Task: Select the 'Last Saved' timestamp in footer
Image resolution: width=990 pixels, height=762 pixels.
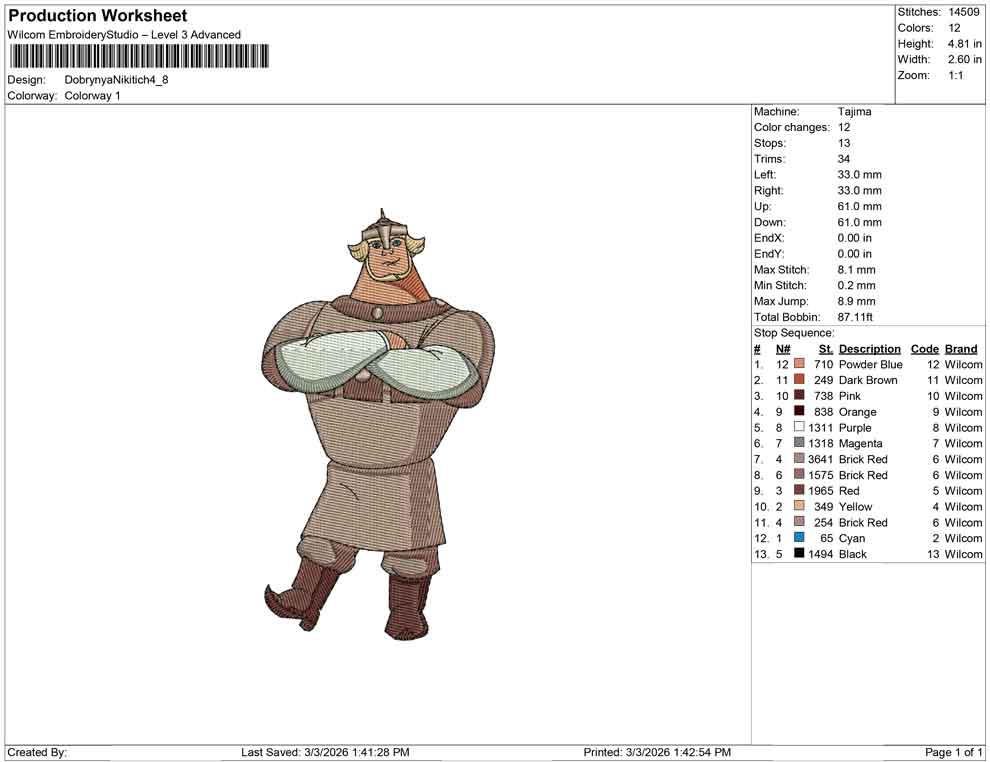Action: point(325,752)
